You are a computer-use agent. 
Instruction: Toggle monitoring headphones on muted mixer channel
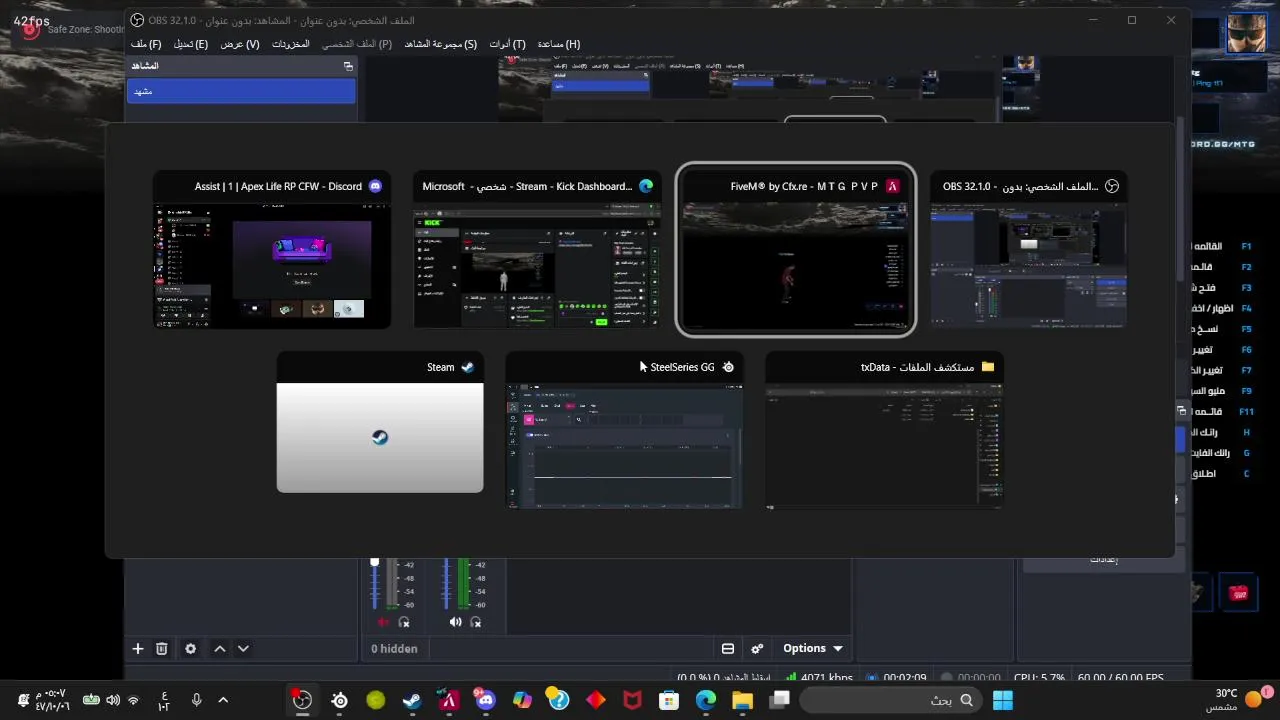[404, 622]
